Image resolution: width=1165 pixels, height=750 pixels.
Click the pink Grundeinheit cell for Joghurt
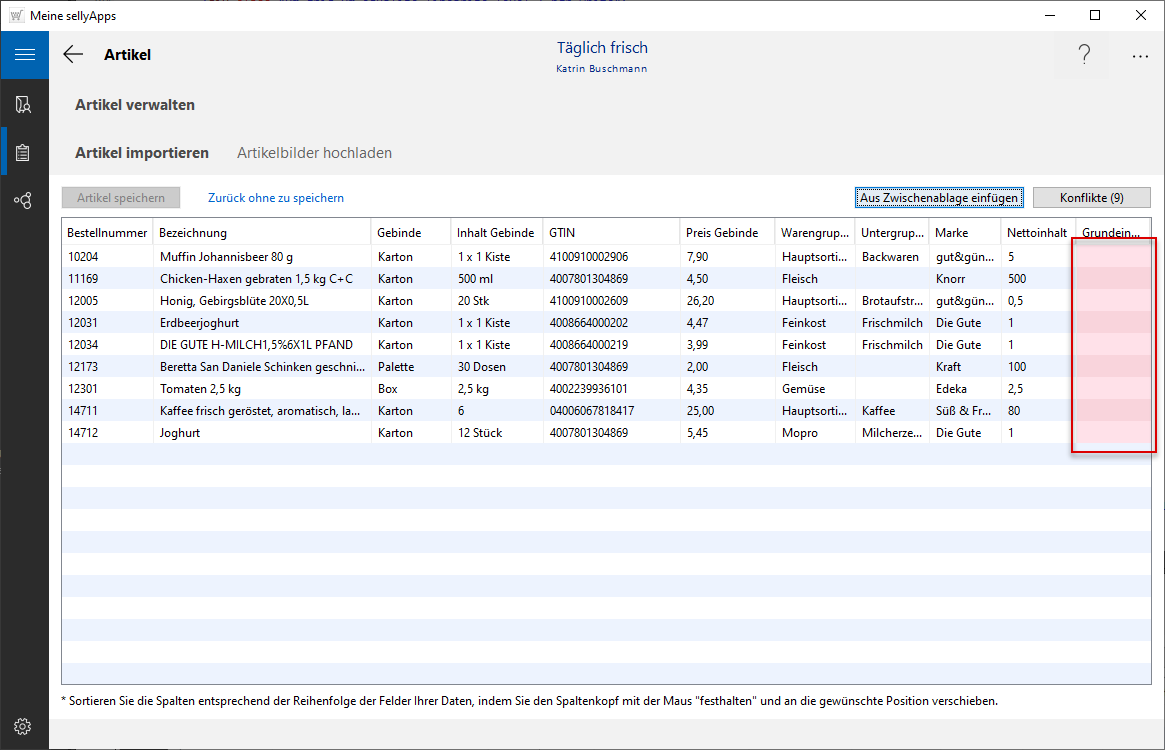pyautogui.click(x=1112, y=433)
